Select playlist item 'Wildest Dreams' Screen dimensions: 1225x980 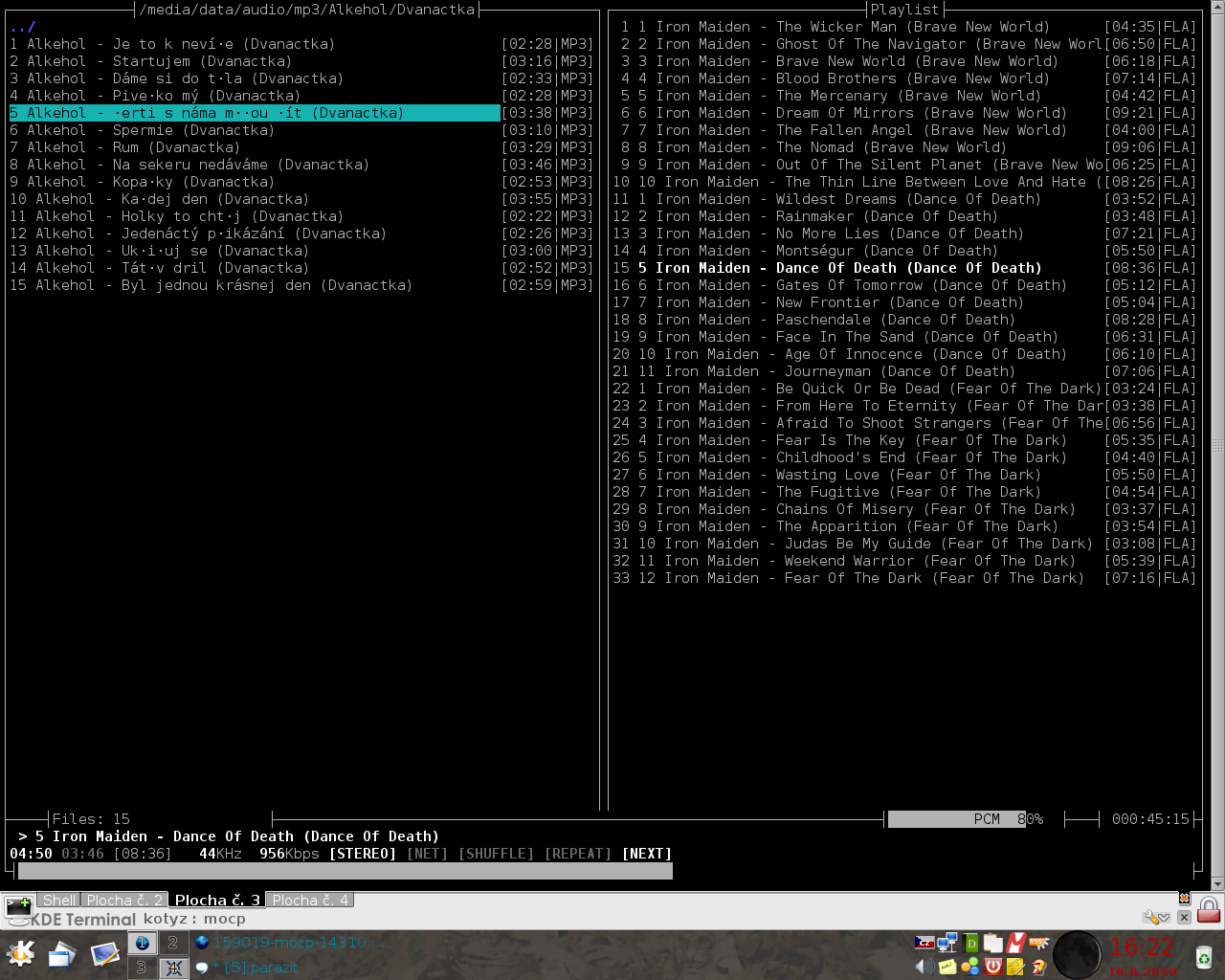(x=904, y=199)
